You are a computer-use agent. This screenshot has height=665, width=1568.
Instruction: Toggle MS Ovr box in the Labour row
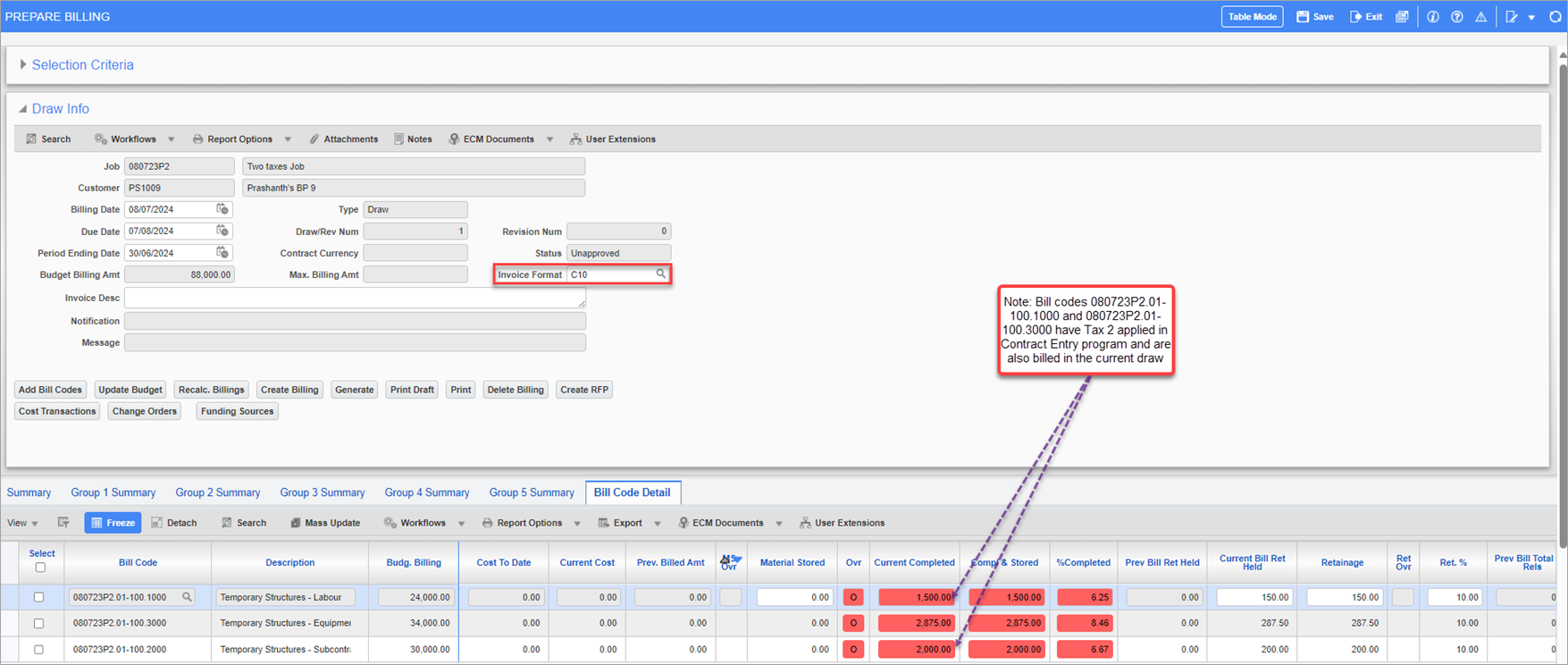click(730, 597)
